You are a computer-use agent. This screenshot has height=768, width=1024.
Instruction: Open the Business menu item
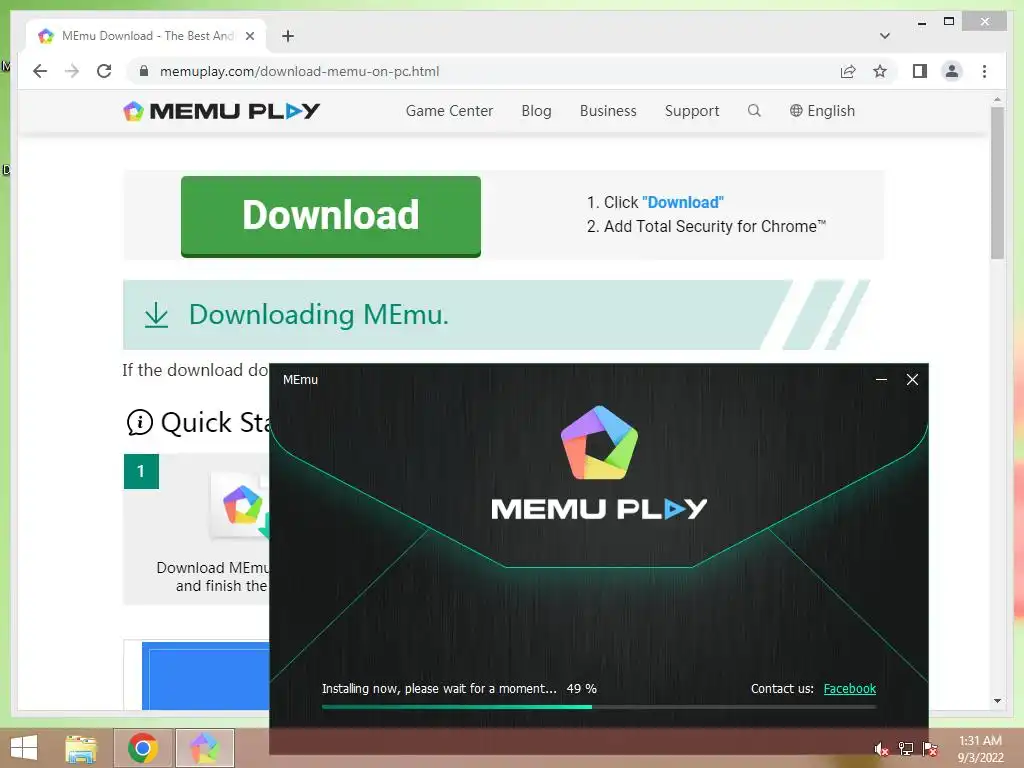coord(608,111)
